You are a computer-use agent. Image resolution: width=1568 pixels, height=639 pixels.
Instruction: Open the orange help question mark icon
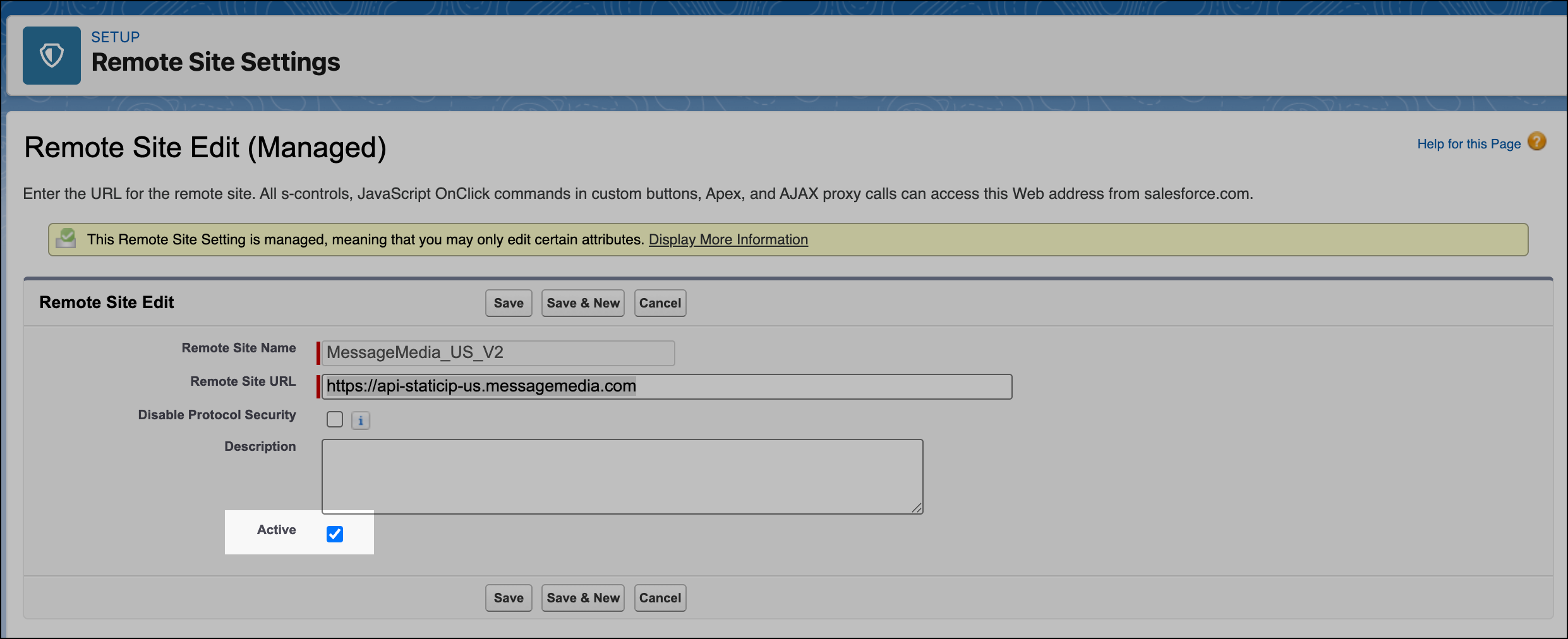pyautogui.click(x=1536, y=141)
